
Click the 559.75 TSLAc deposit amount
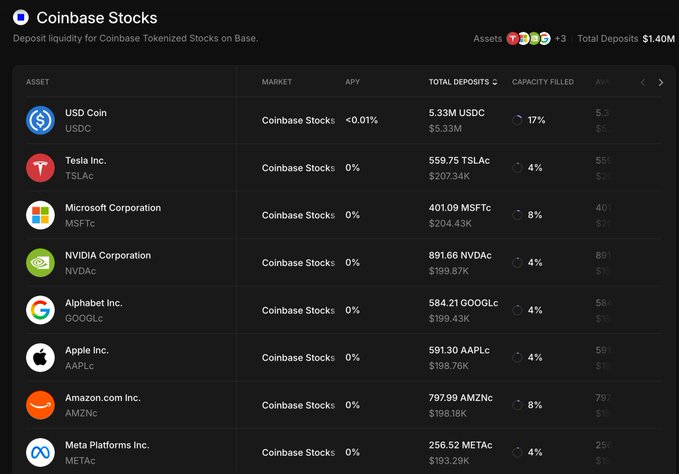coord(459,161)
